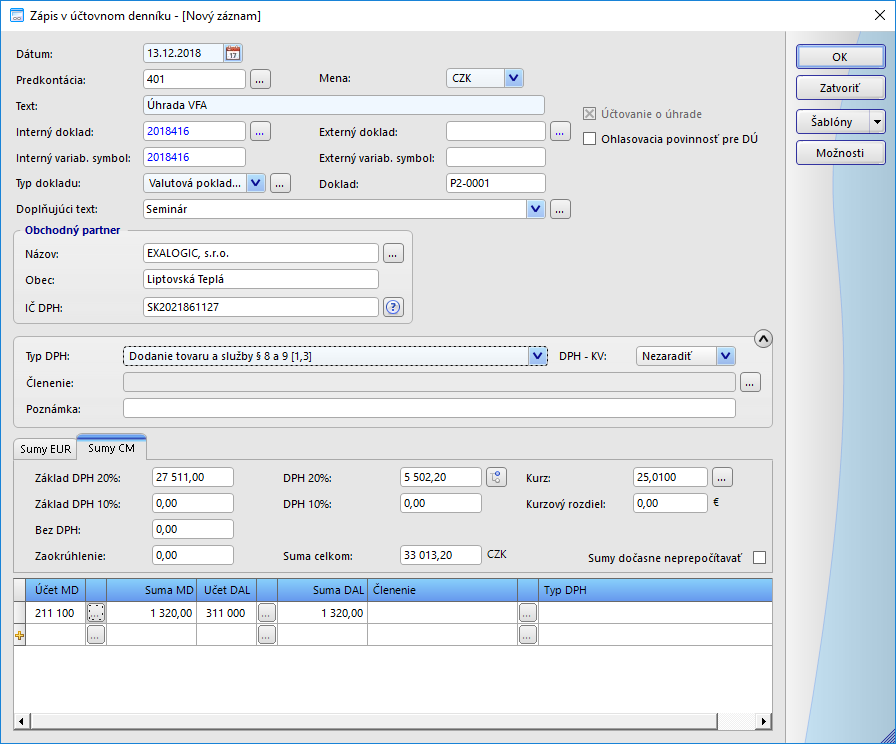
Task: Focus the Doklad field P2-0001
Action: point(495,183)
